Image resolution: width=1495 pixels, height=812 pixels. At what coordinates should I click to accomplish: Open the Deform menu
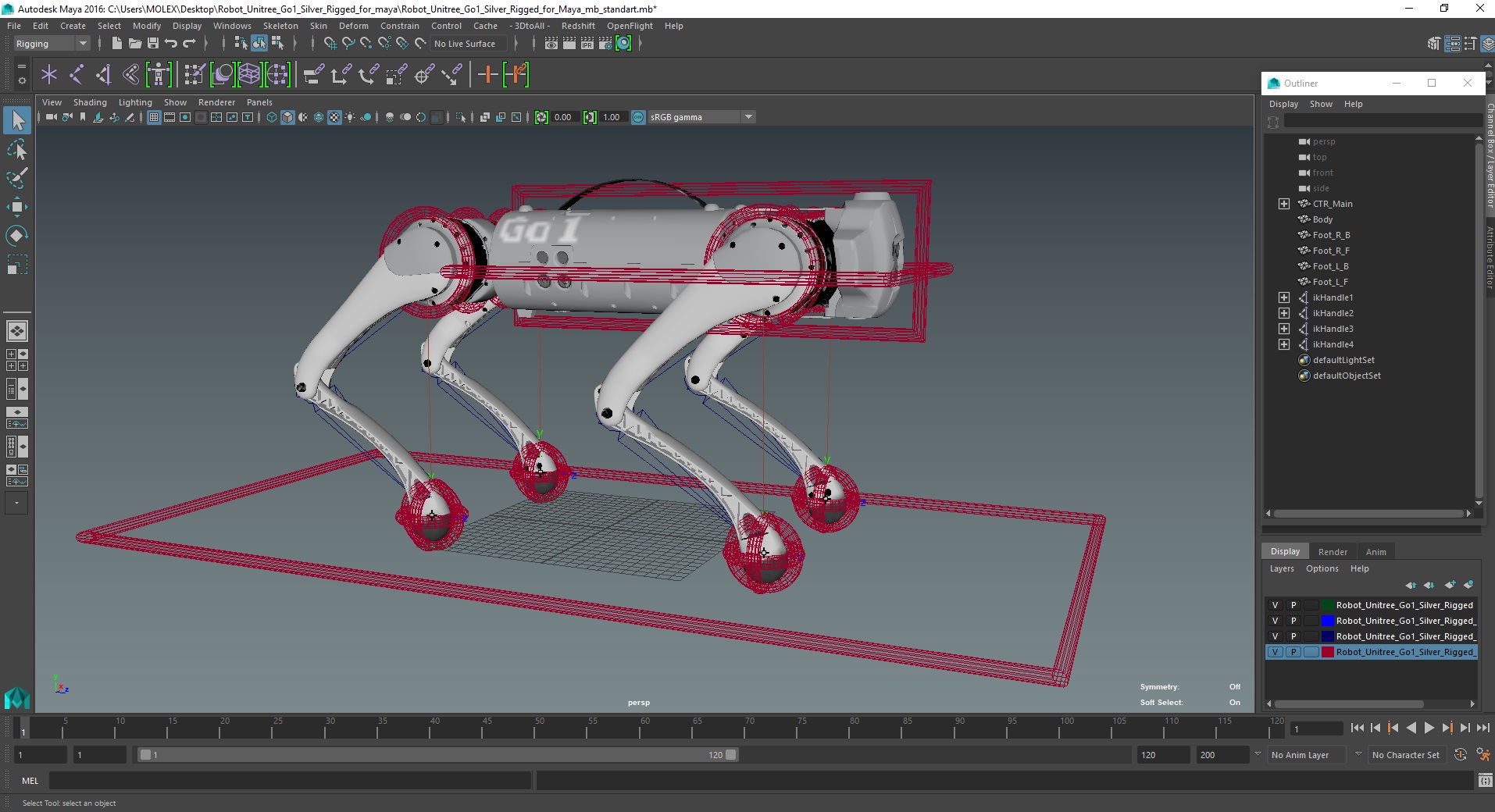353,26
